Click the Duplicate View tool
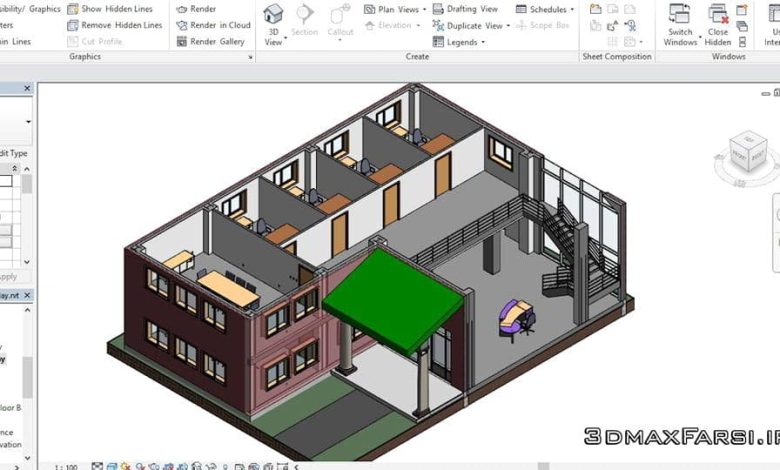Screen dimensions: 780x470 point(468,25)
